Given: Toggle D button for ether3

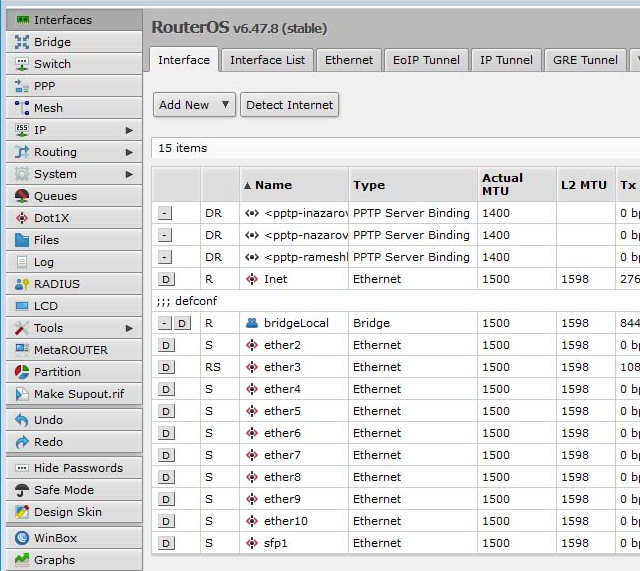Looking at the screenshot, I should (166, 368).
